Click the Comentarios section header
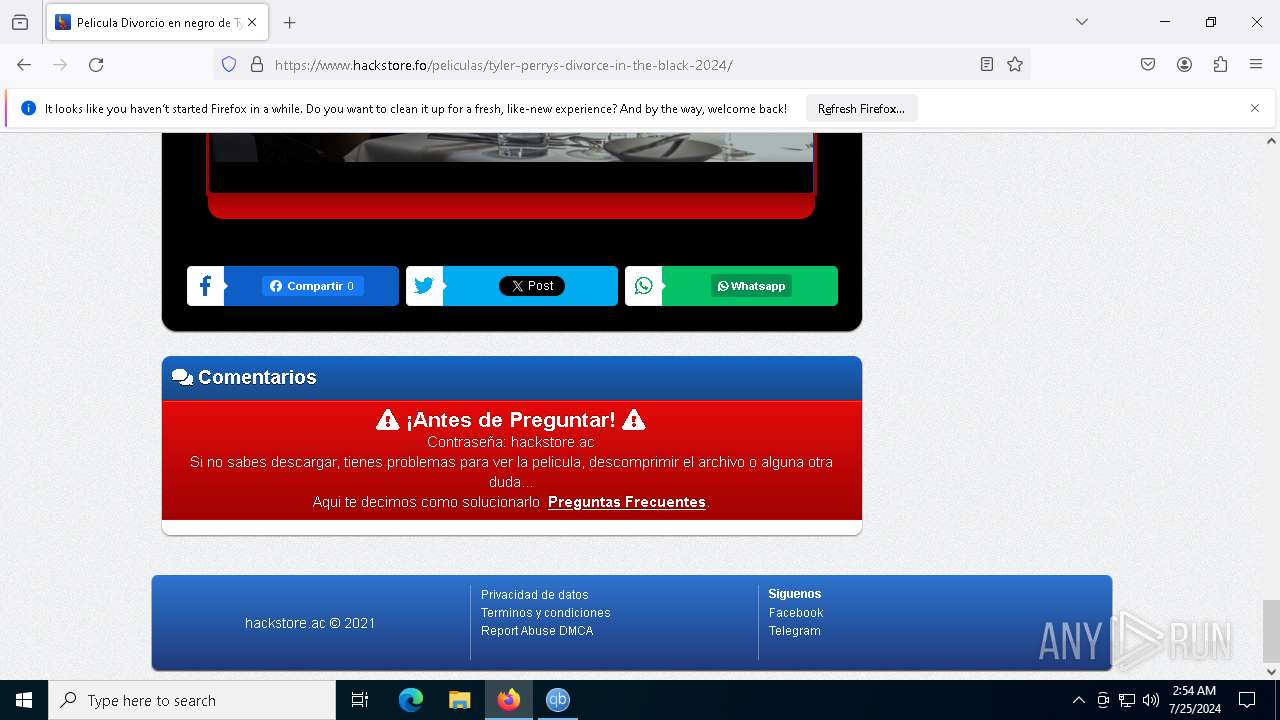 pos(512,378)
